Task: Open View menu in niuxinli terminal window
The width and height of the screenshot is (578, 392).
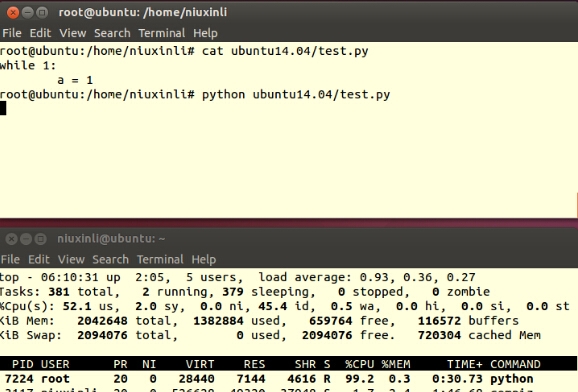Action: click(71, 260)
